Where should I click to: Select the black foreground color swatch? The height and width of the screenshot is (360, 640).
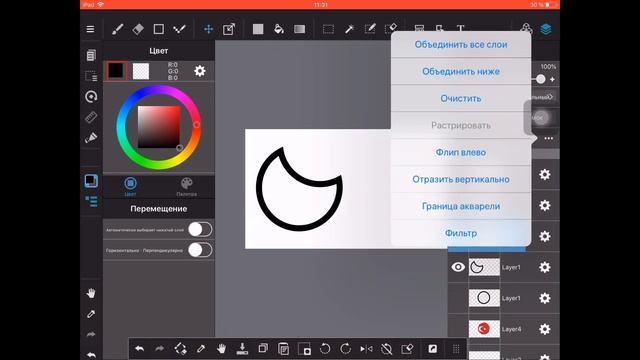[x=116, y=71]
